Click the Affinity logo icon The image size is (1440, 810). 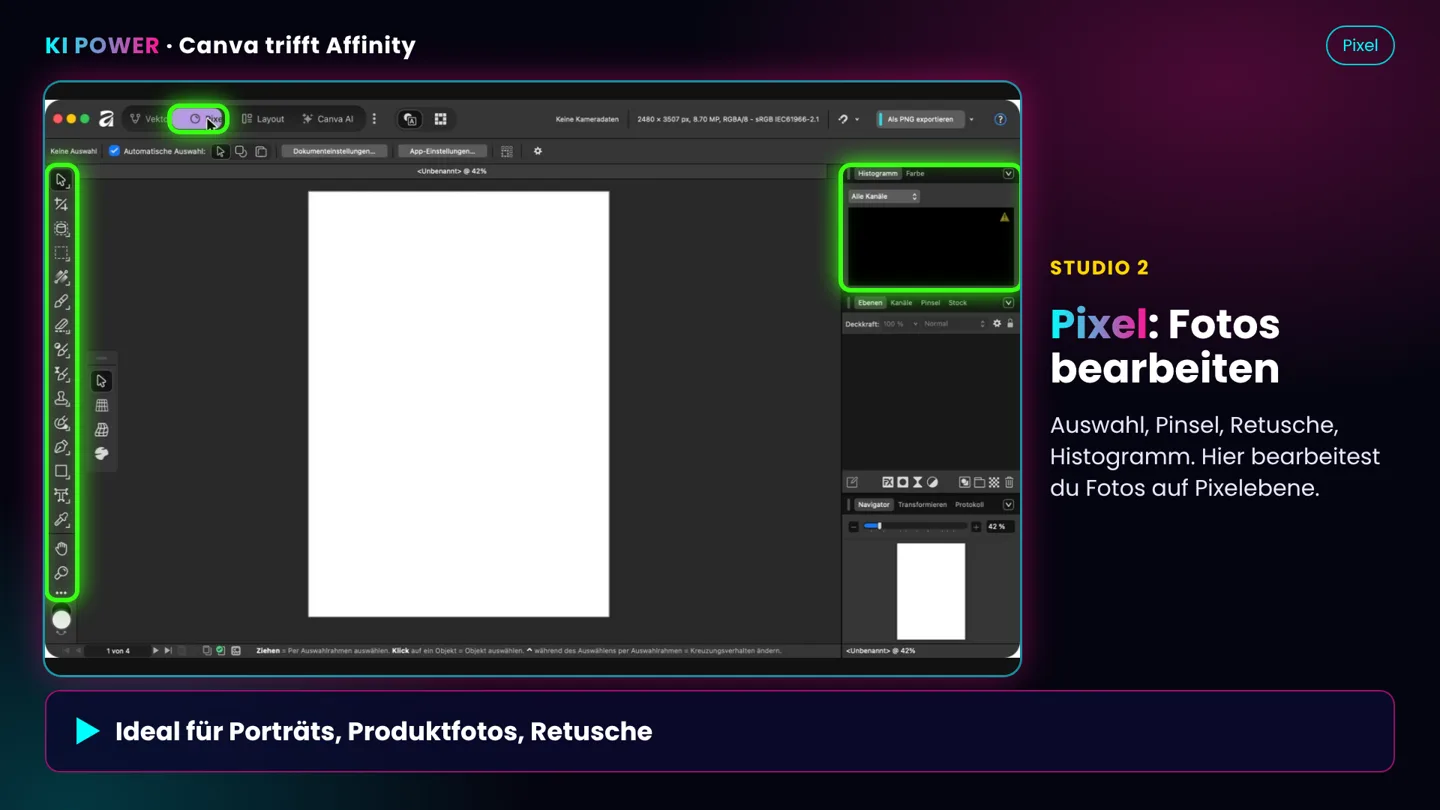tap(106, 119)
